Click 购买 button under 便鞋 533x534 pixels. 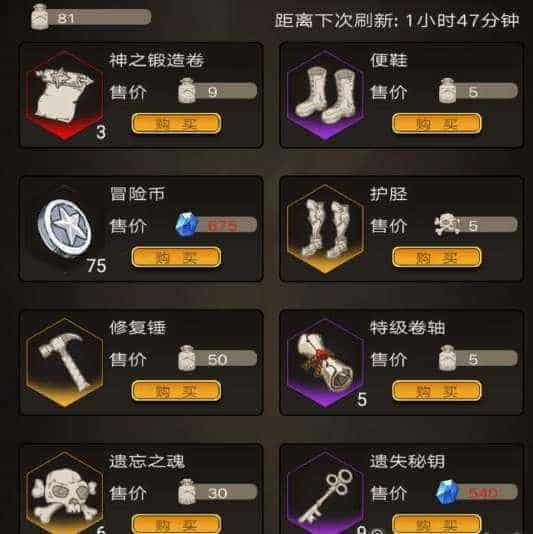[437, 123]
